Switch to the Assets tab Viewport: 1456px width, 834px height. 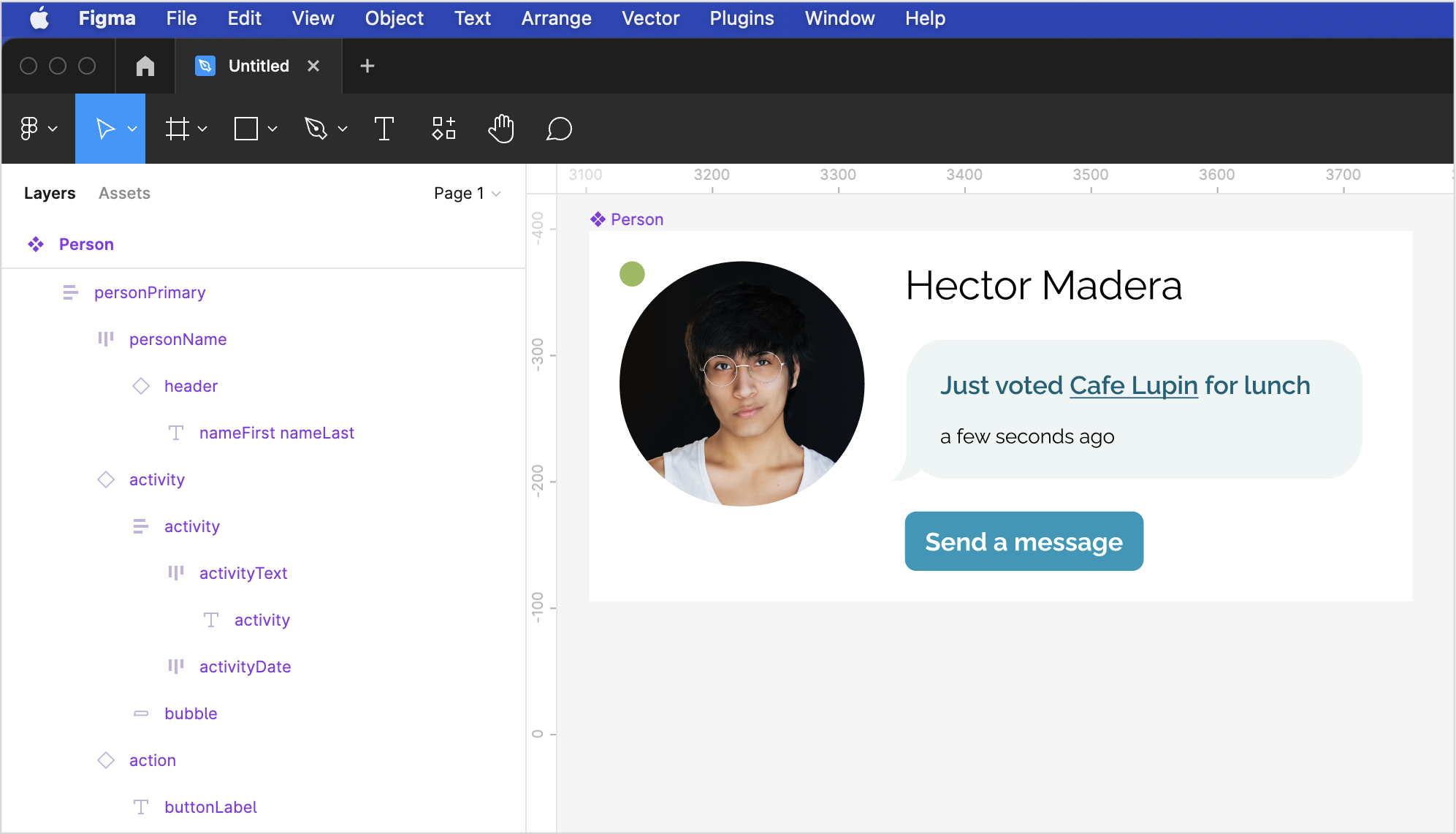coord(124,193)
